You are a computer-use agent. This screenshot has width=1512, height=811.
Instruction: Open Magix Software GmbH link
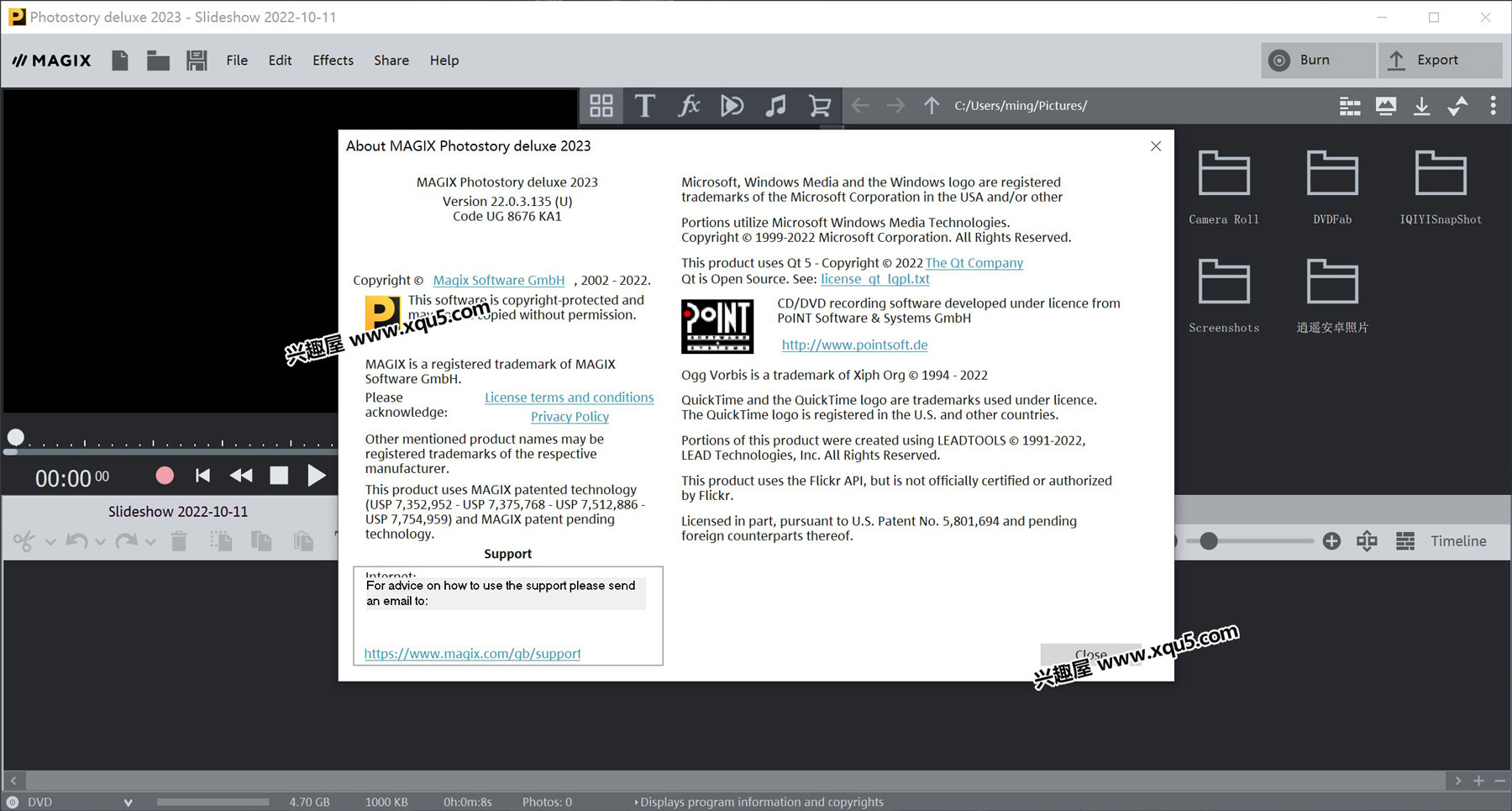(x=499, y=280)
